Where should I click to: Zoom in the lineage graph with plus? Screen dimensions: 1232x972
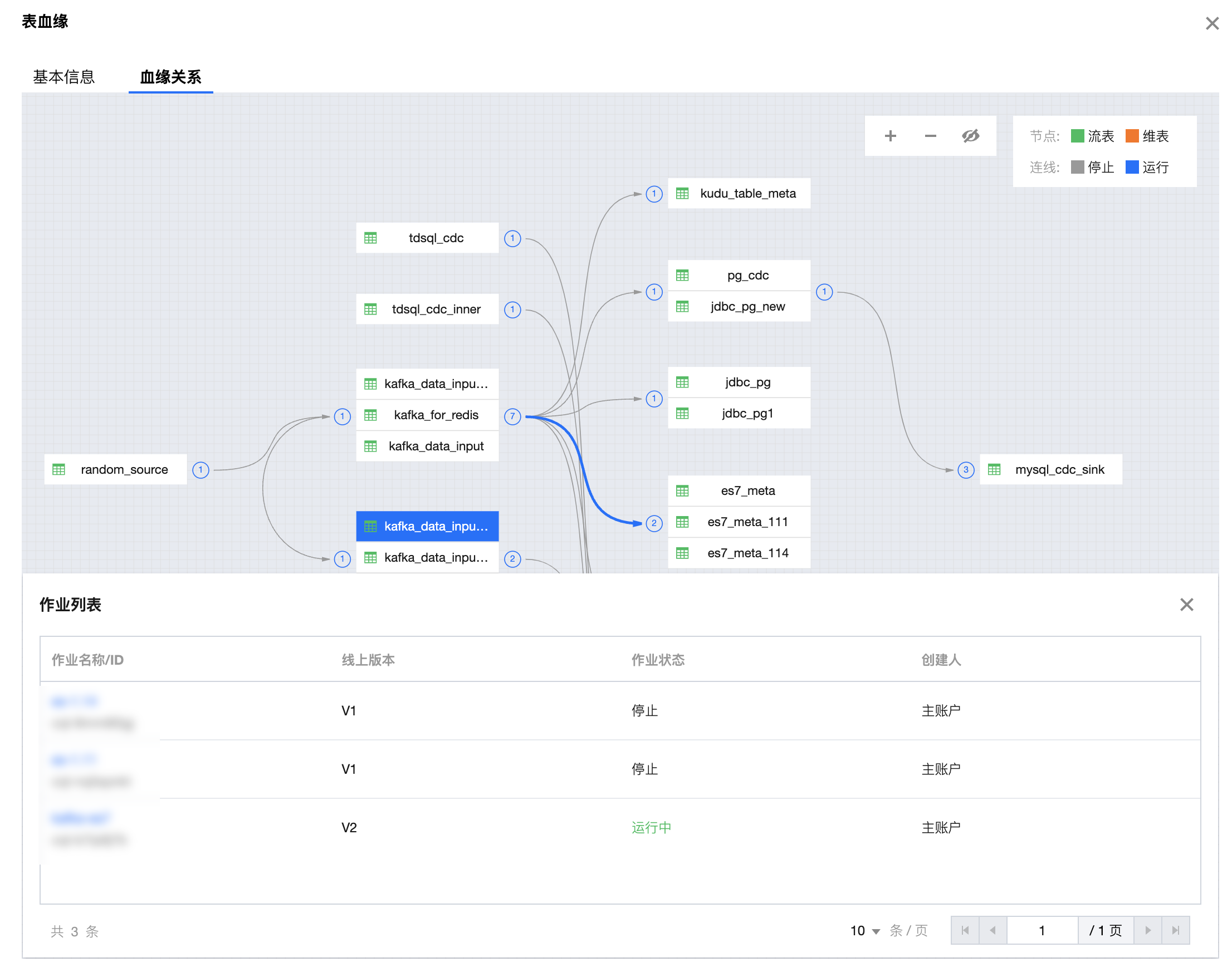pos(890,136)
